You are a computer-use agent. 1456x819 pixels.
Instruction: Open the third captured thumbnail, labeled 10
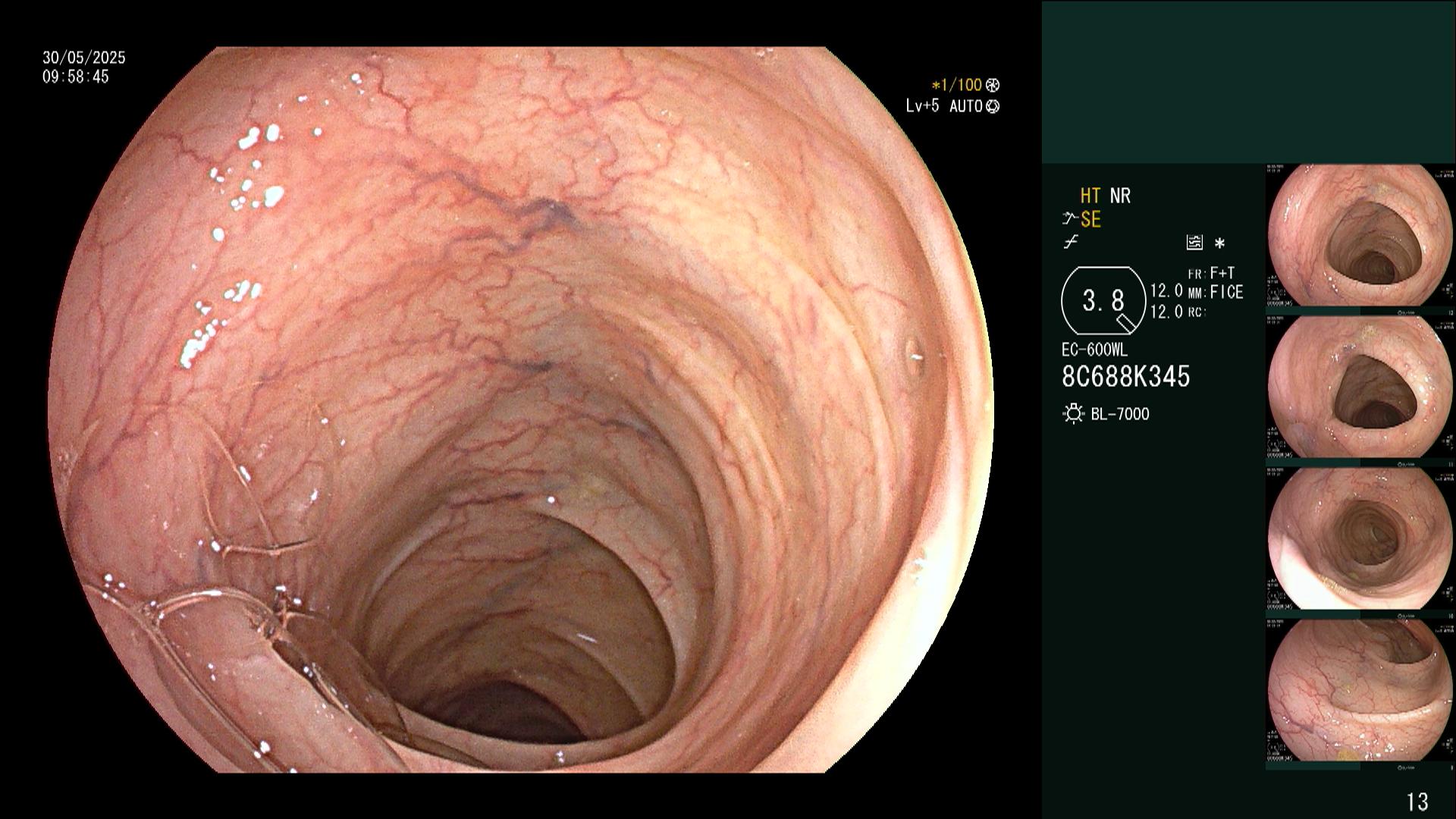click(x=1360, y=538)
